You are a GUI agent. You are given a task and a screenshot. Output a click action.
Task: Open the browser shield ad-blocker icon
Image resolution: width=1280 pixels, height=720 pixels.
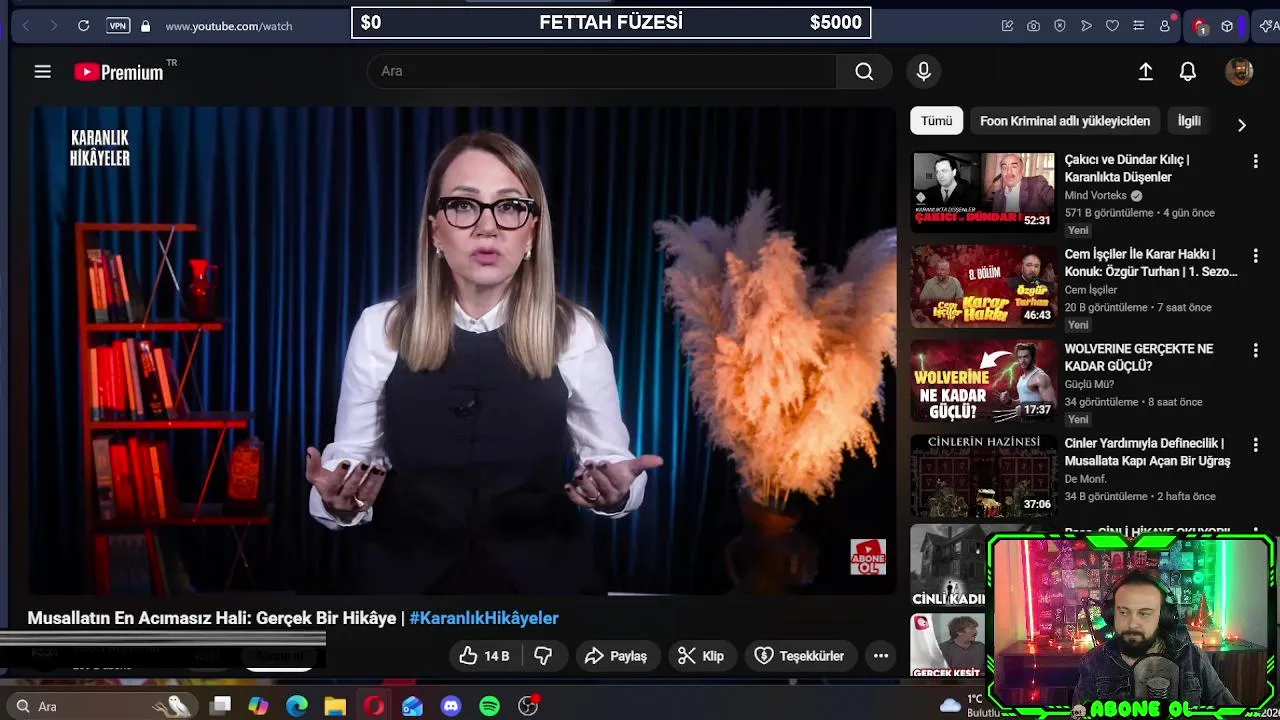coord(1060,26)
